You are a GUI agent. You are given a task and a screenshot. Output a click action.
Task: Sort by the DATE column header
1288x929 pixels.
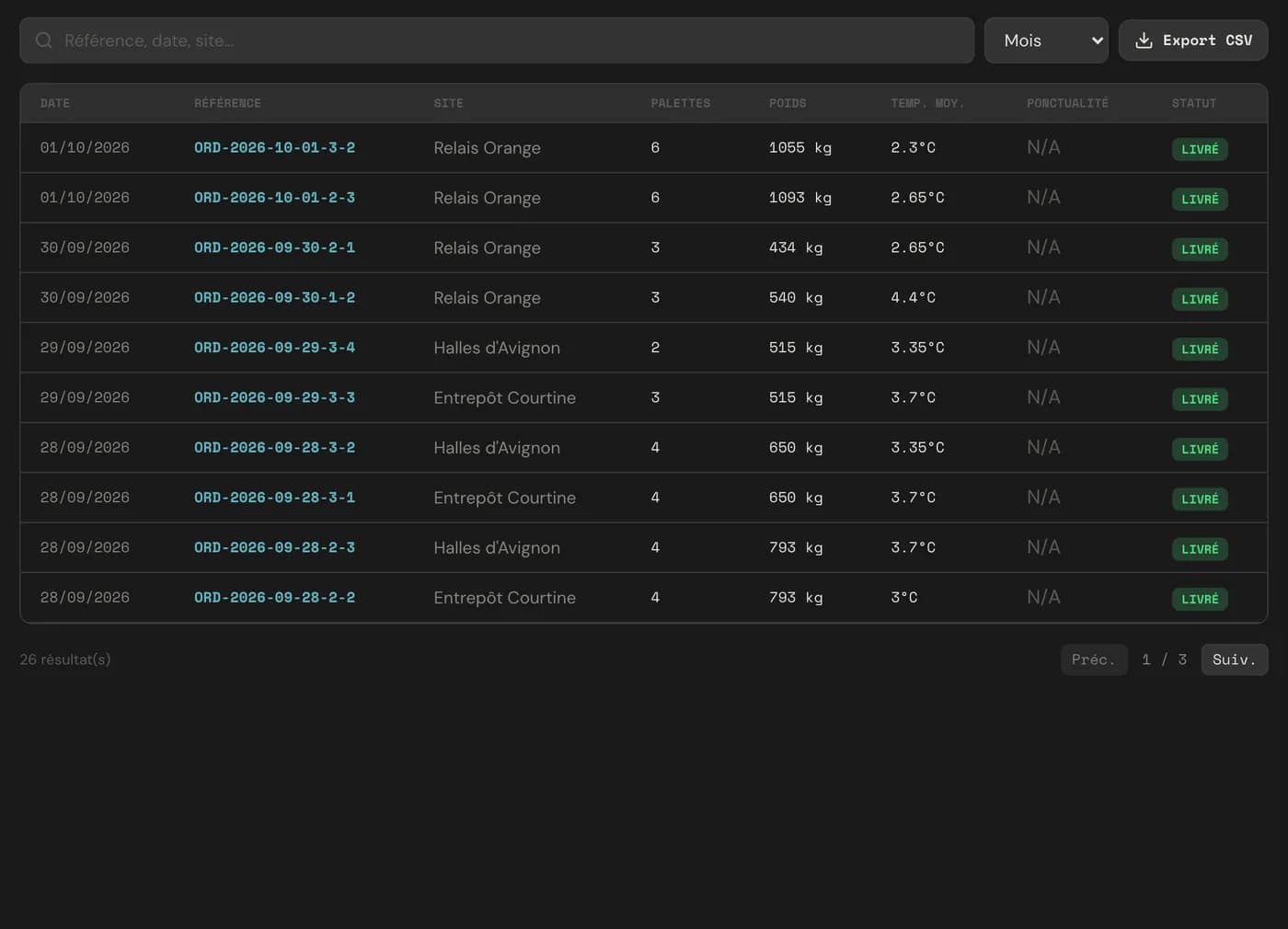(55, 103)
